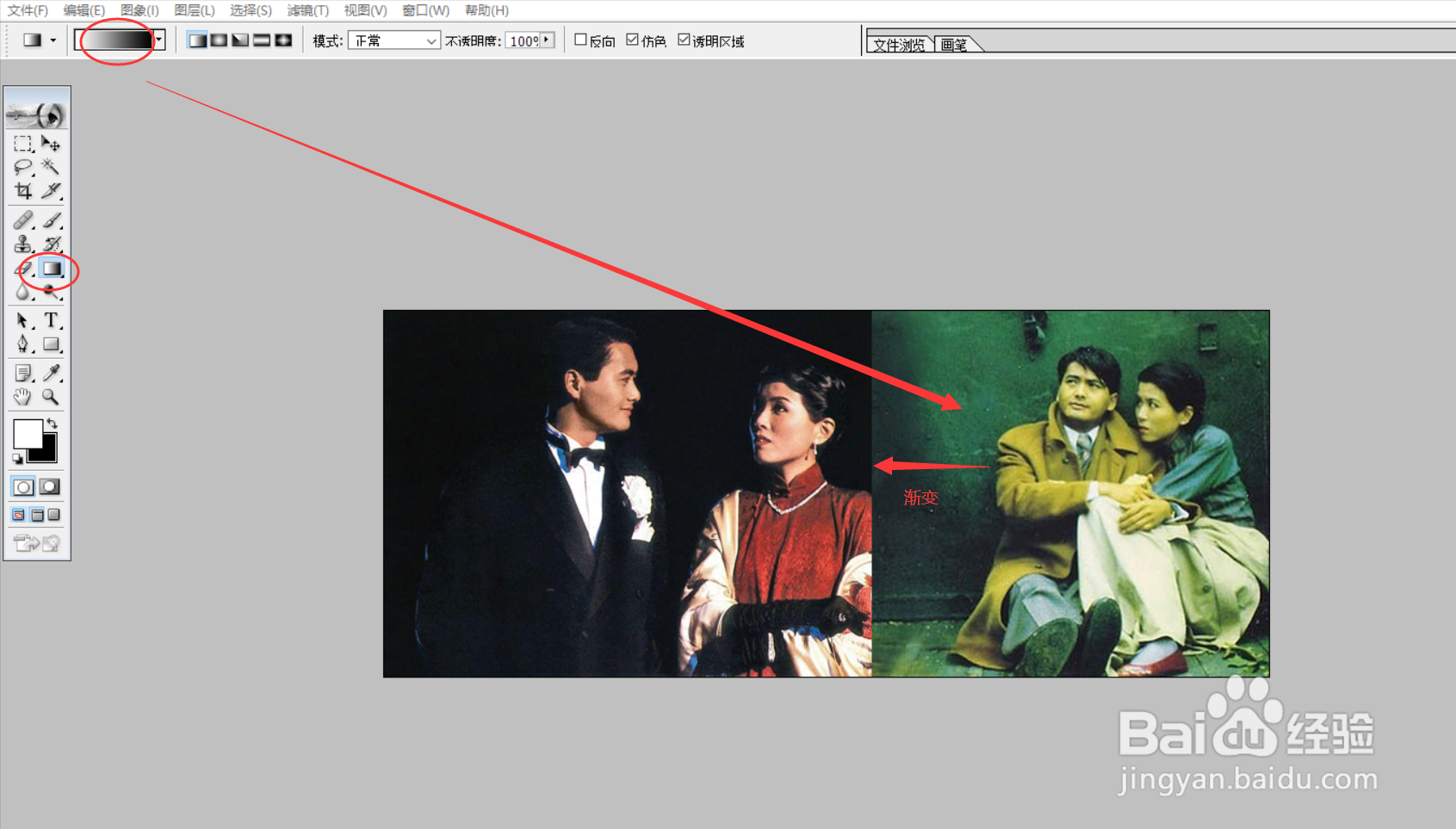Click the black background color swatch
Screen dimensions: 1456x829
pos(46,453)
